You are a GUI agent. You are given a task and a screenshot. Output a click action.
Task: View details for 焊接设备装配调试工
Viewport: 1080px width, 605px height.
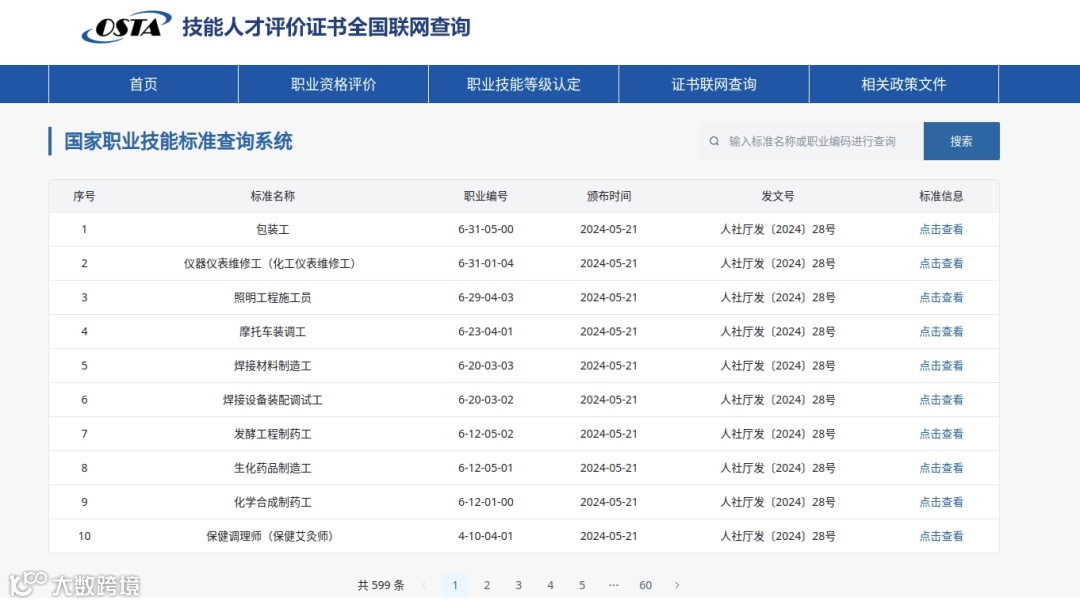(941, 400)
